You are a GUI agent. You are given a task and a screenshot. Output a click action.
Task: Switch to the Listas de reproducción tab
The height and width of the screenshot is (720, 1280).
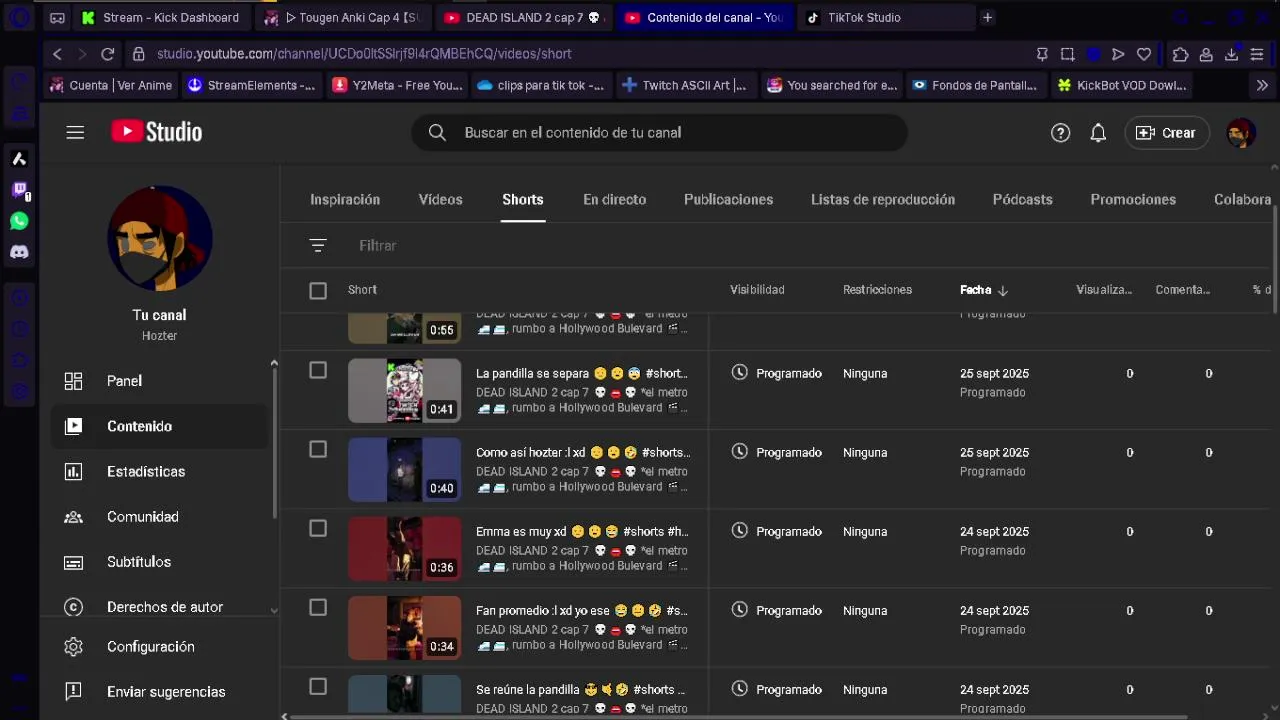tap(883, 199)
